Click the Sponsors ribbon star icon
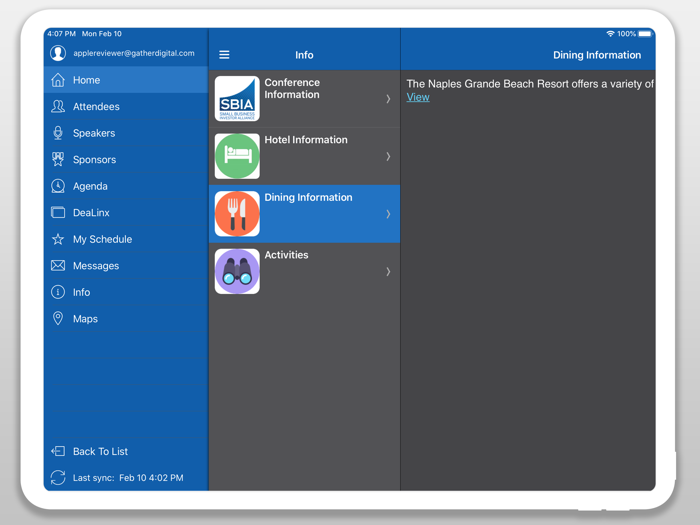700x525 pixels. [x=58, y=159]
